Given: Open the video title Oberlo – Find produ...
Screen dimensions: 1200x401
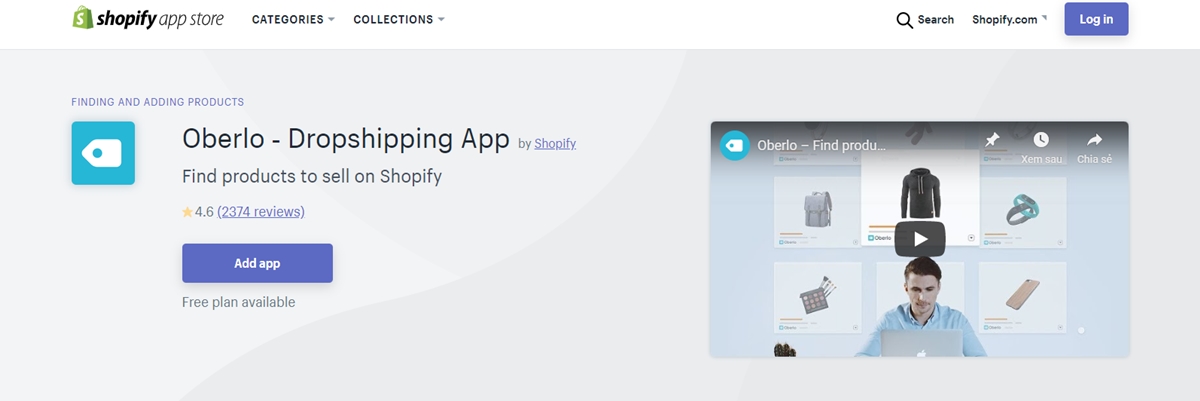Looking at the screenshot, I should (822, 145).
